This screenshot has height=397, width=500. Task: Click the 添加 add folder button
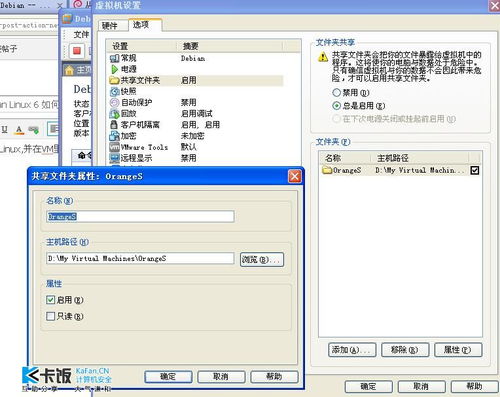coord(352,350)
